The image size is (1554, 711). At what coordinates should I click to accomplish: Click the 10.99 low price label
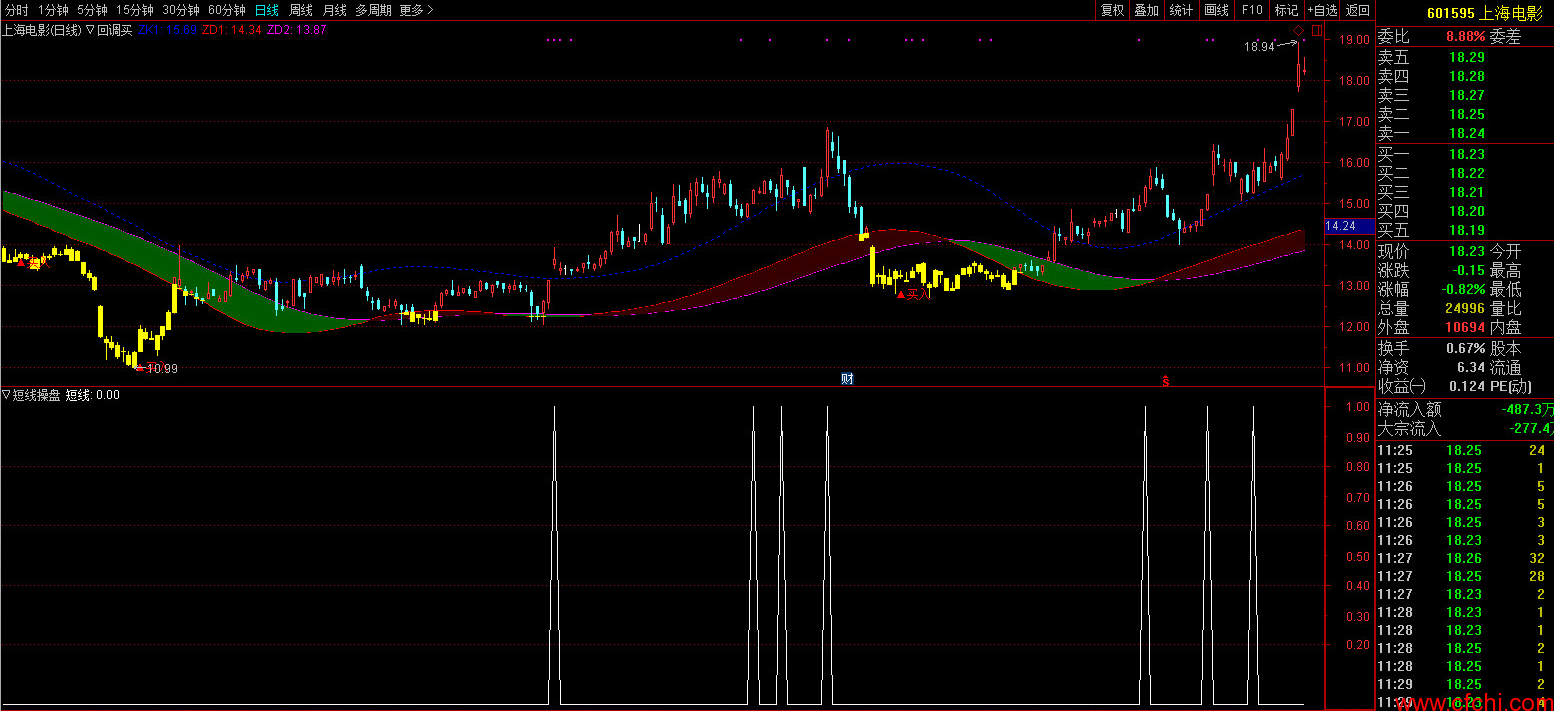point(161,369)
